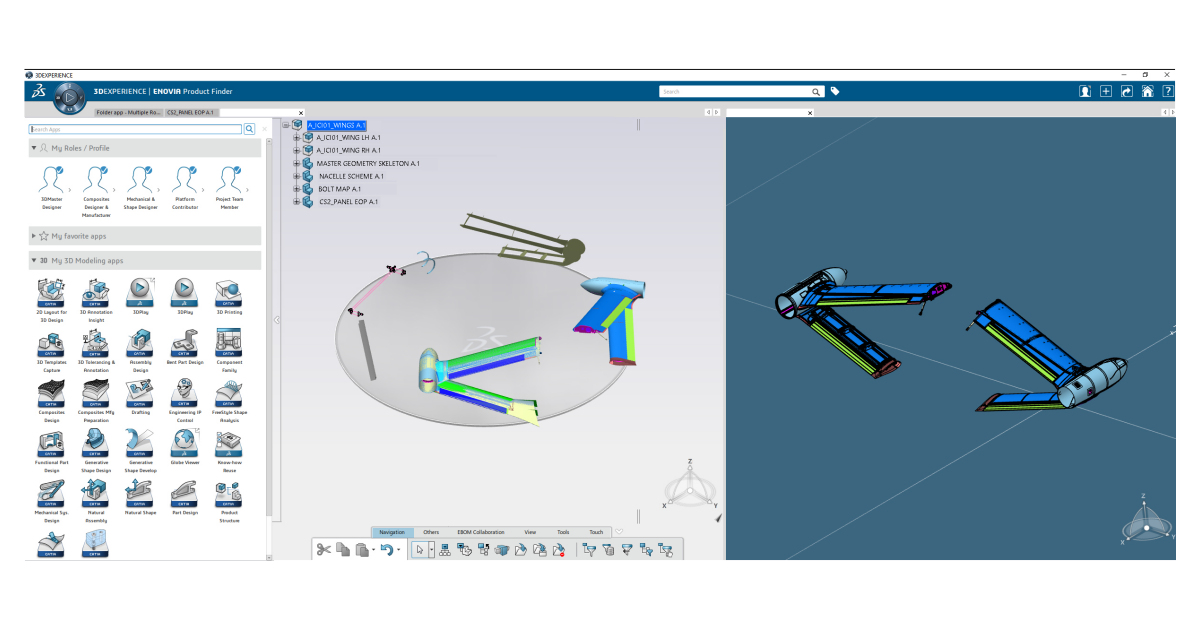Click the Undo icon

click(388, 548)
